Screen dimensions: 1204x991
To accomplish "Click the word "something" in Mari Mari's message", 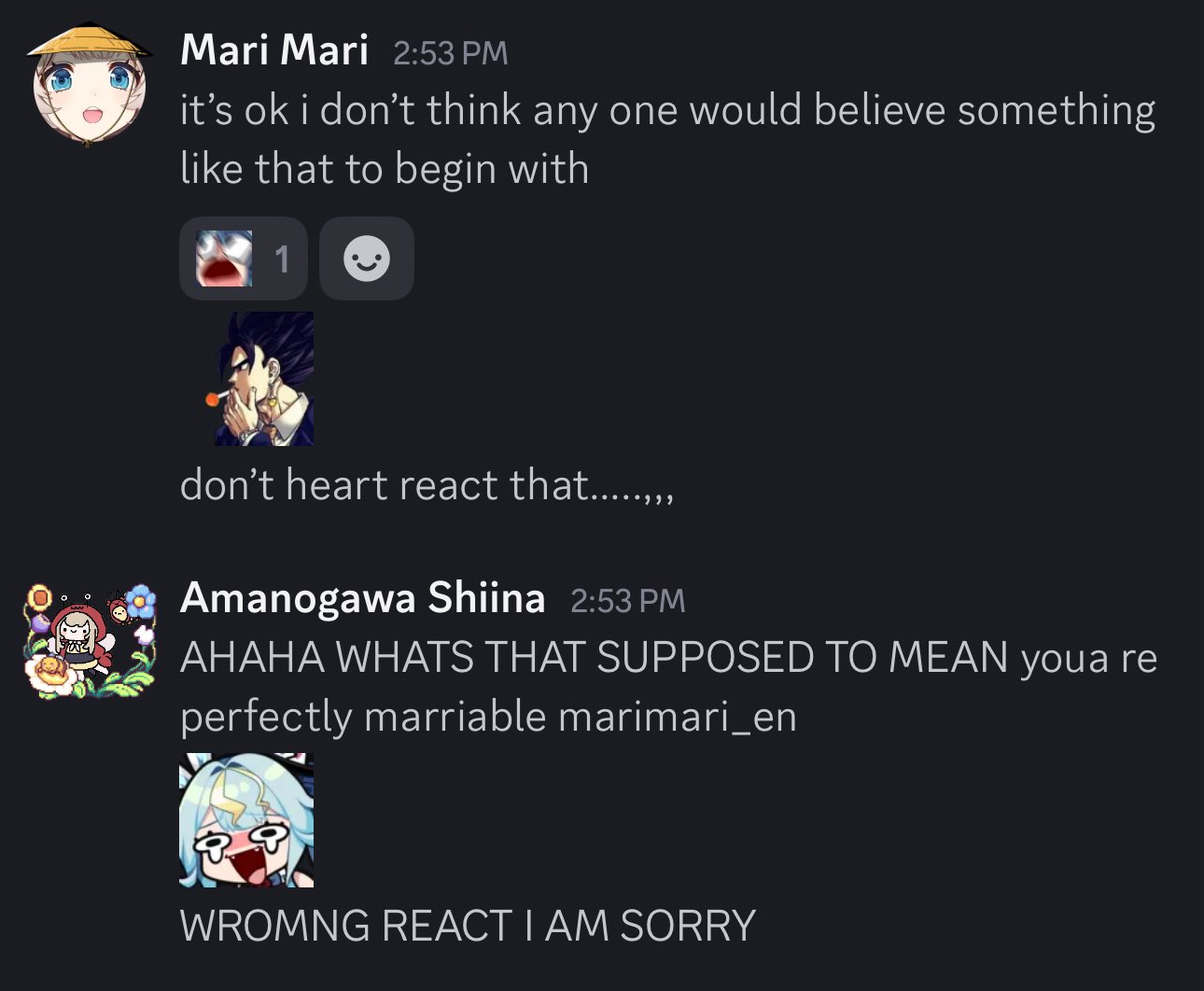I will pyautogui.click(x=1057, y=112).
